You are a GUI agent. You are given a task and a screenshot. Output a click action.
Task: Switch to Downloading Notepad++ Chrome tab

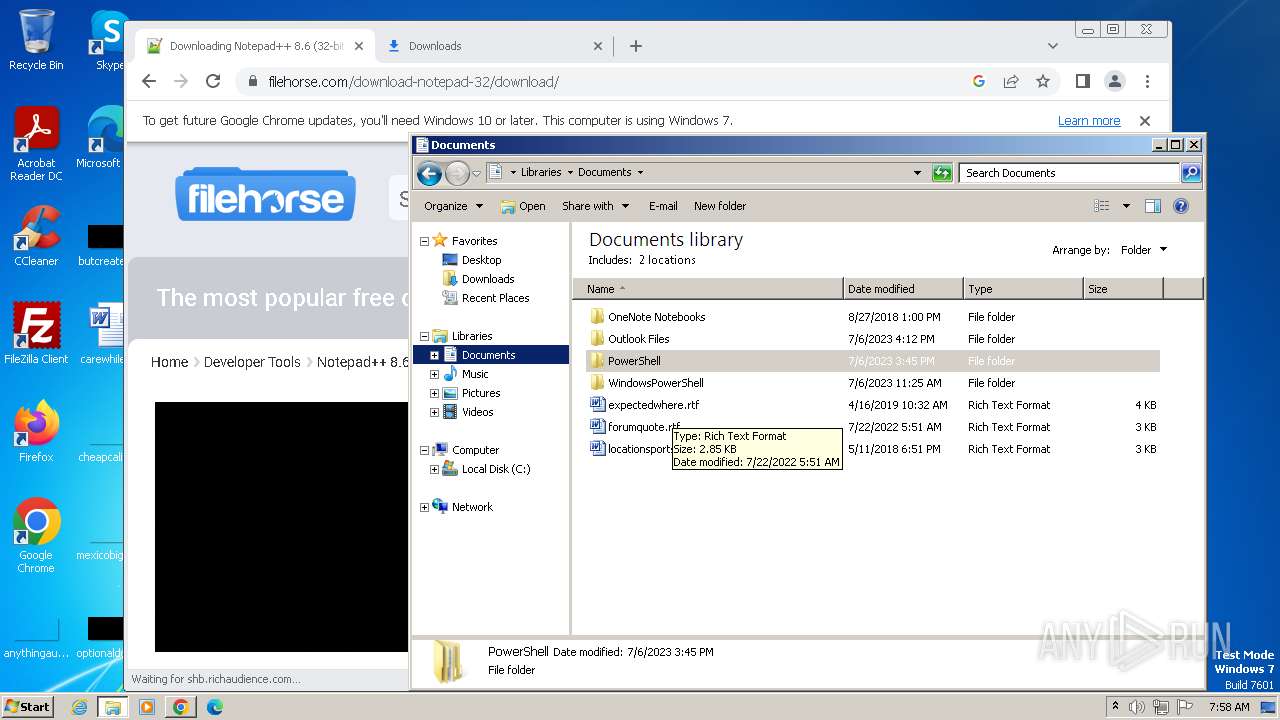(255, 46)
